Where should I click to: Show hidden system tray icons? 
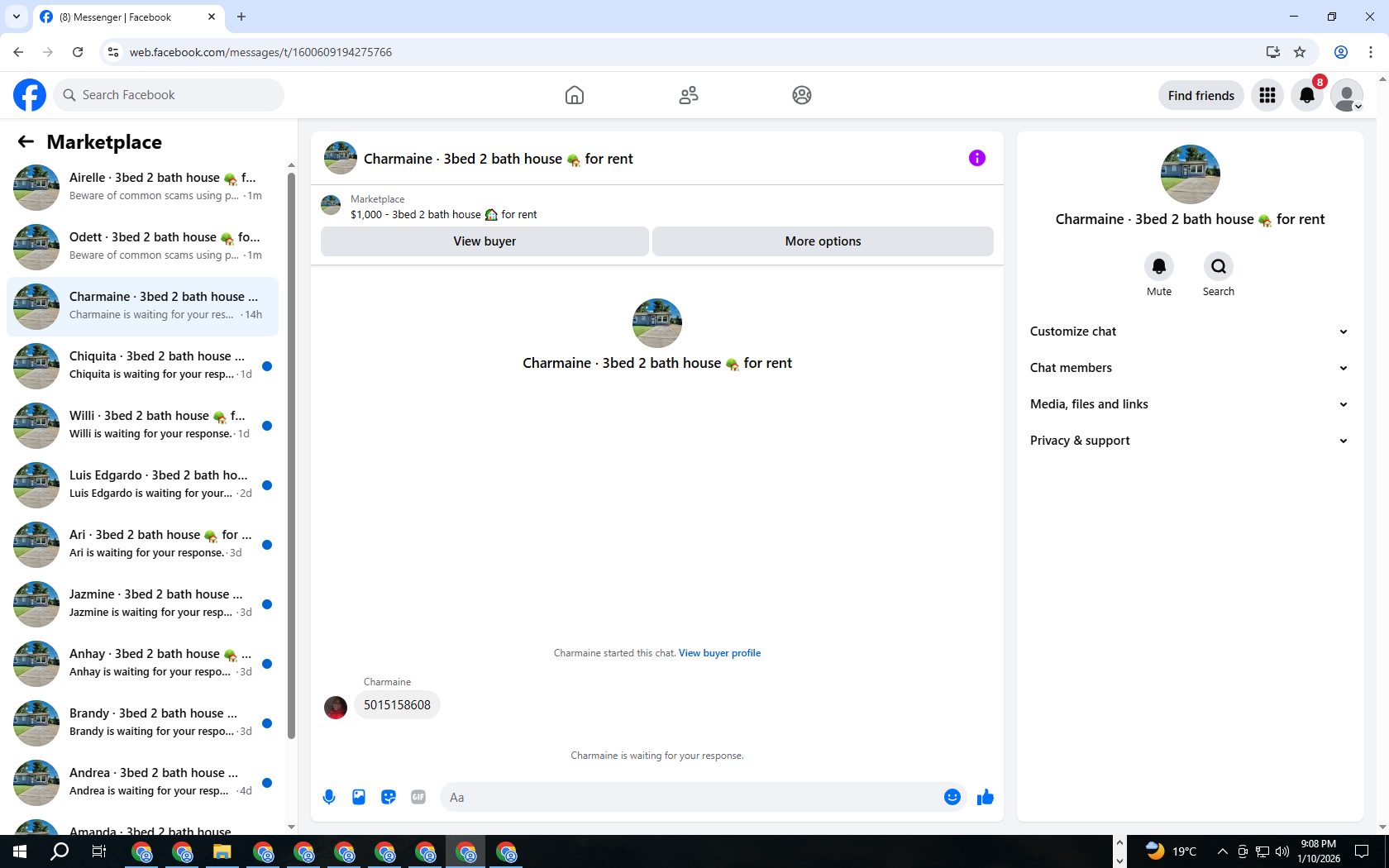pyautogui.click(x=1222, y=851)
